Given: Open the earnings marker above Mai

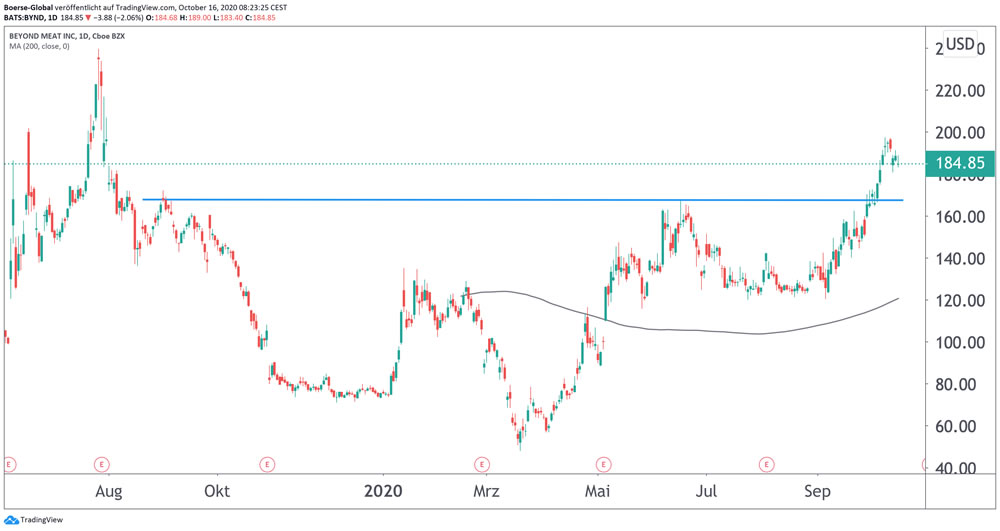Looking at the screenshot, I should tap(603, 464).
